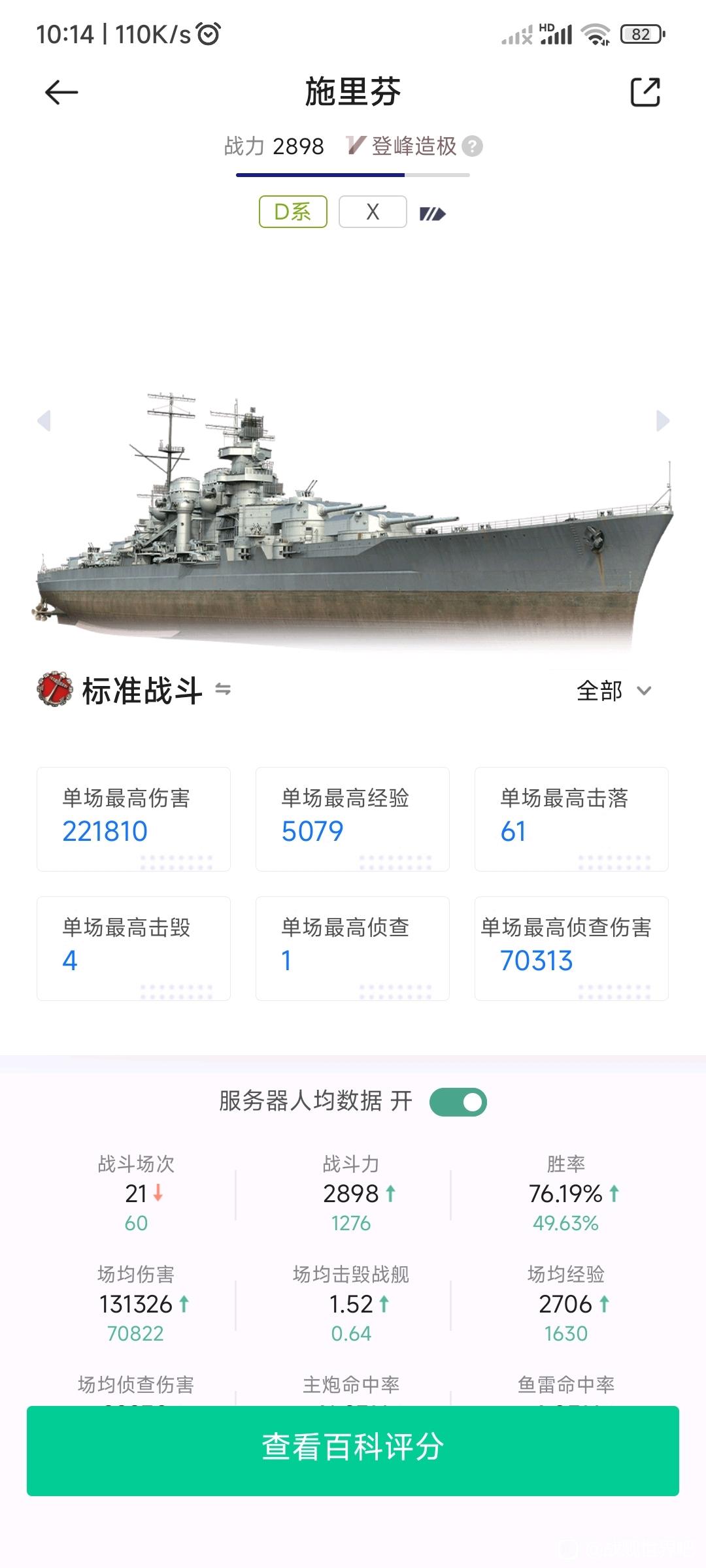Select the D系 tag
Image resolution: width=706 pixels, height=1568 pixels.
[293, 212]
